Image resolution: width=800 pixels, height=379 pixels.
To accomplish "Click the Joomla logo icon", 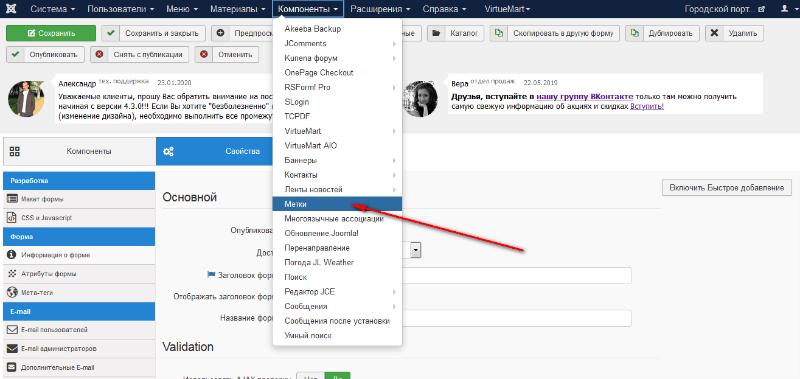I will [12, 9].
